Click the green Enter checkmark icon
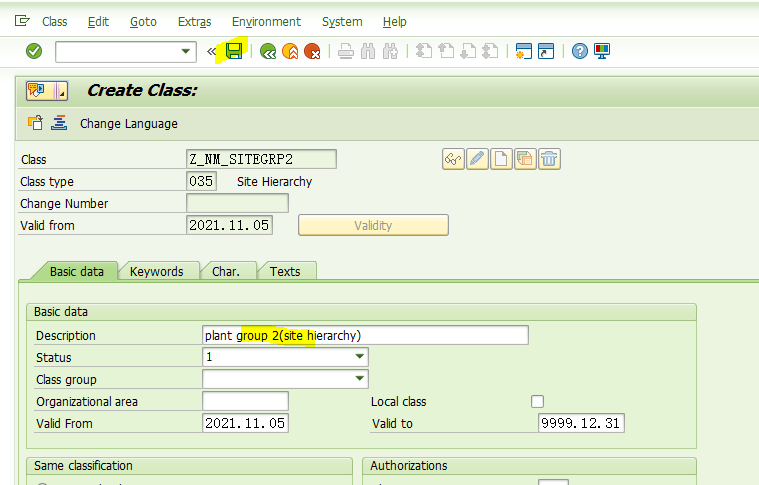The image size is (759, 485). [34, 51]
